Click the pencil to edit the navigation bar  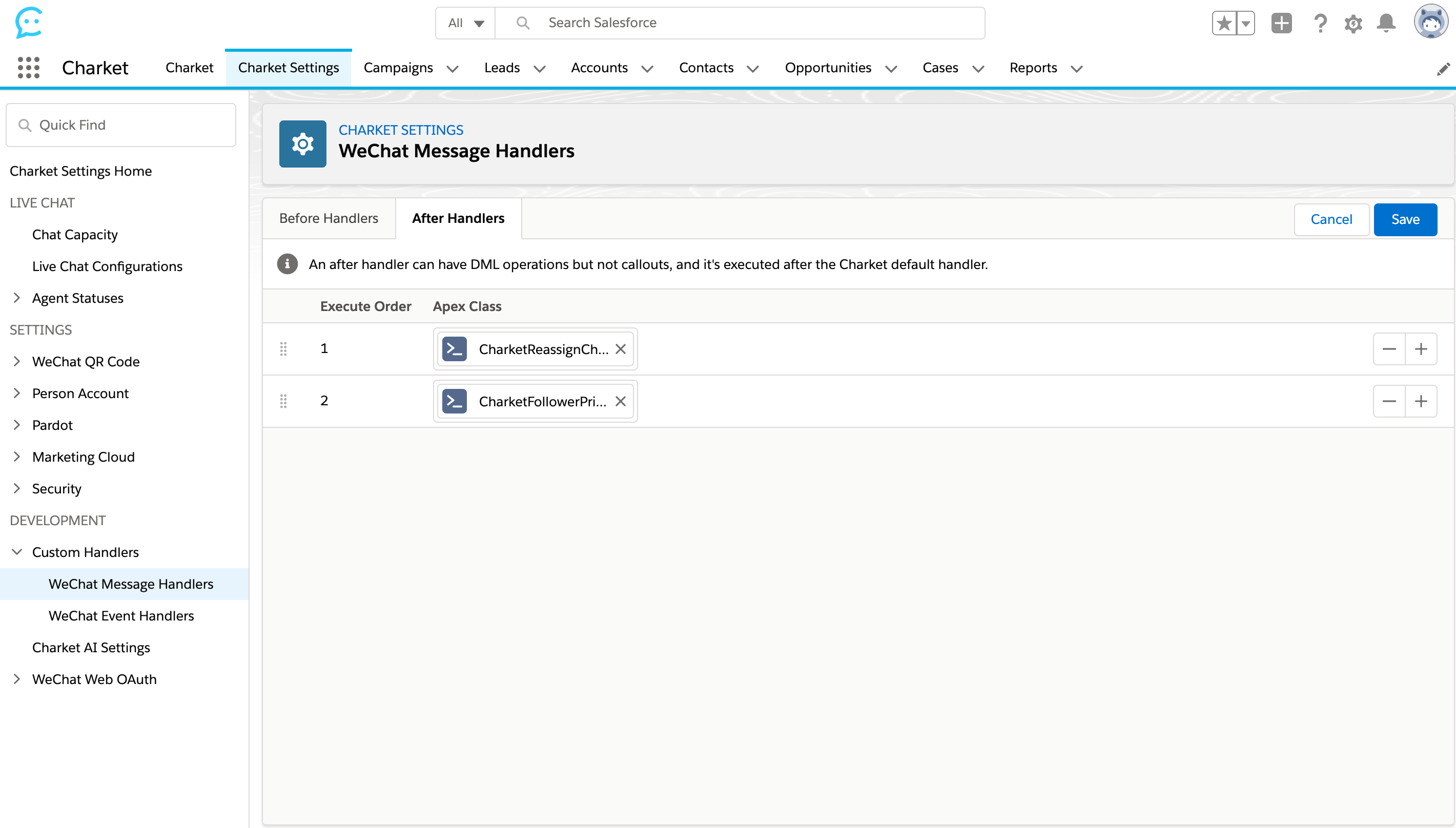[x=1443, y=69]
